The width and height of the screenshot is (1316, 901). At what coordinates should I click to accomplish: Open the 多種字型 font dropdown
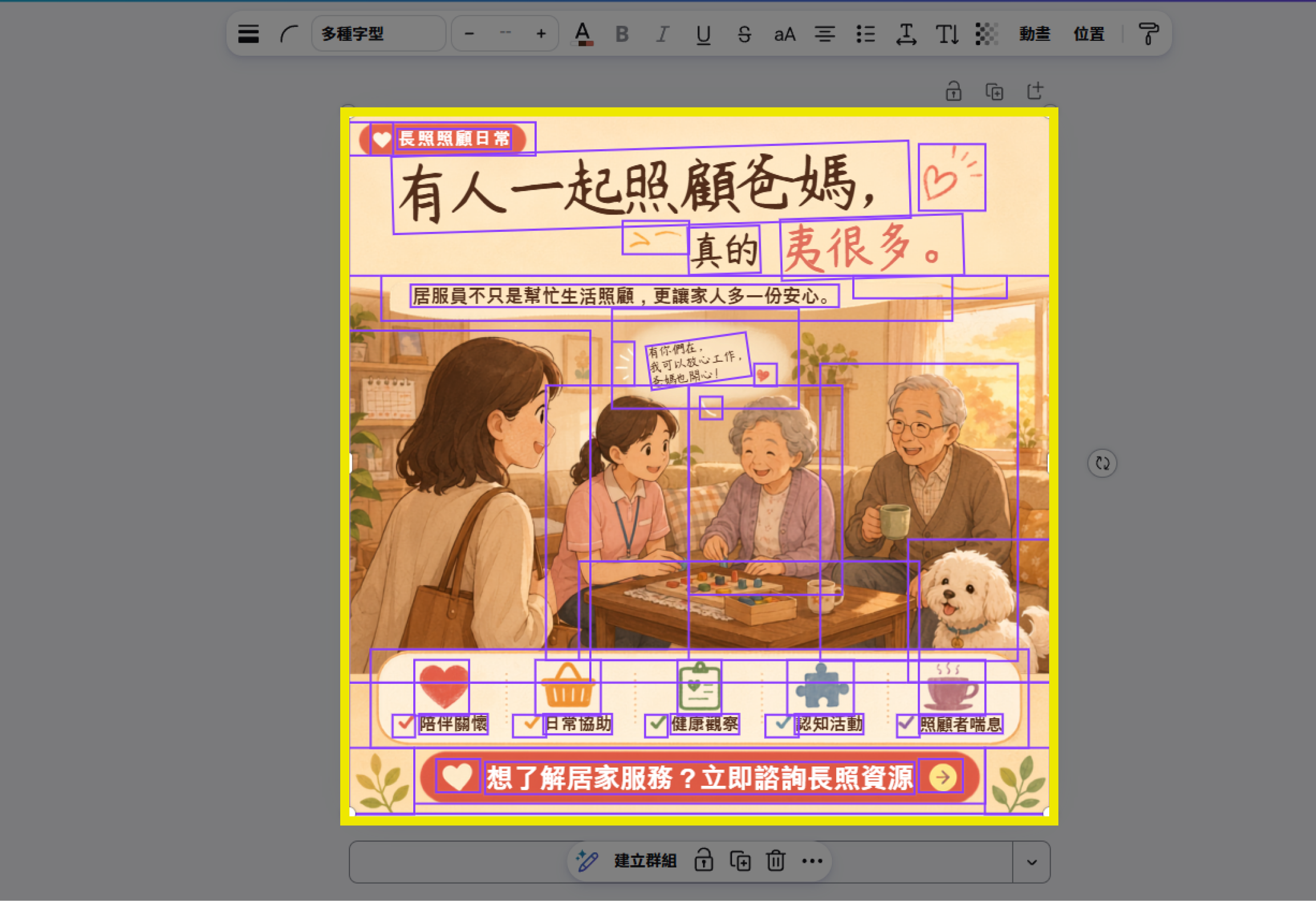tap(378, 34)
